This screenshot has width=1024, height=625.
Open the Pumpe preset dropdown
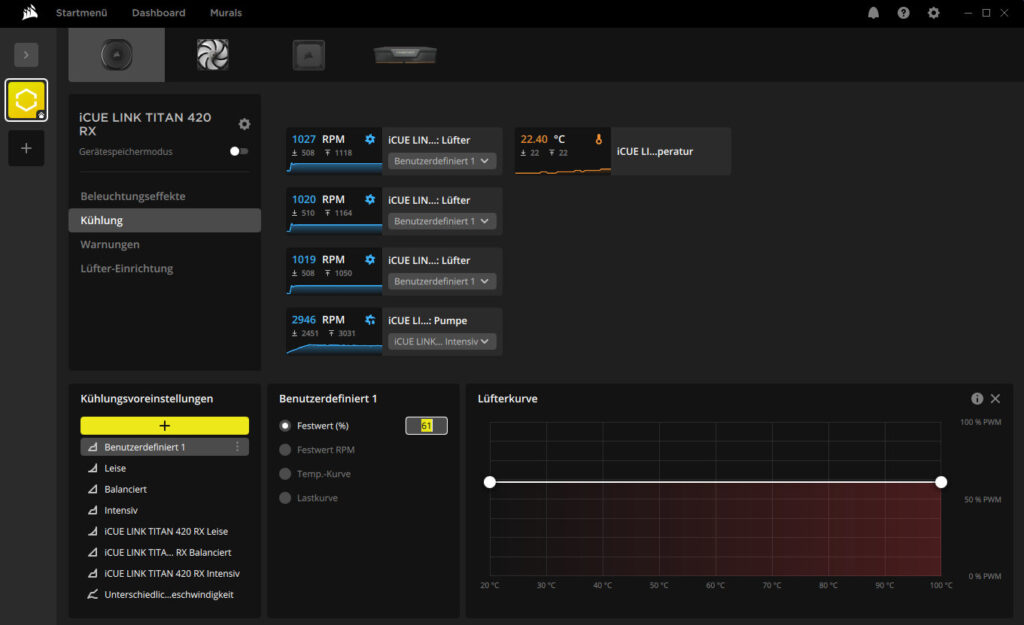click(x=442, y=341)
